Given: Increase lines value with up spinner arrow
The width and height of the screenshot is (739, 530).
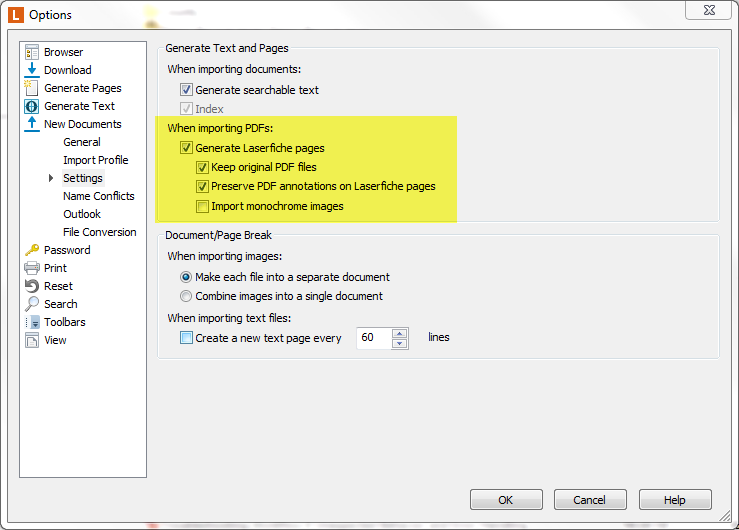Looking at the screenshot, I should point(400,334).
